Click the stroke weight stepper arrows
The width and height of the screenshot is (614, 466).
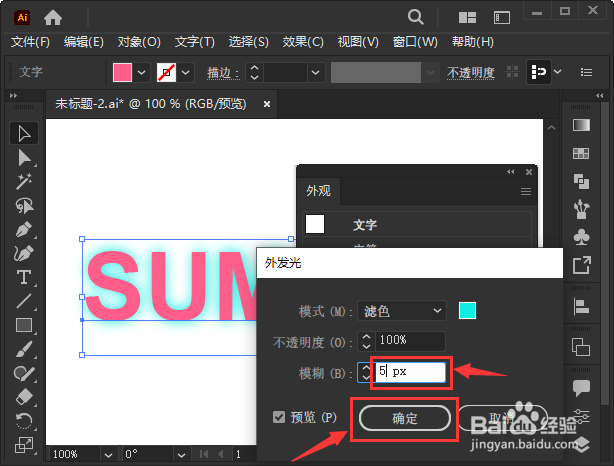pos(254,72)
